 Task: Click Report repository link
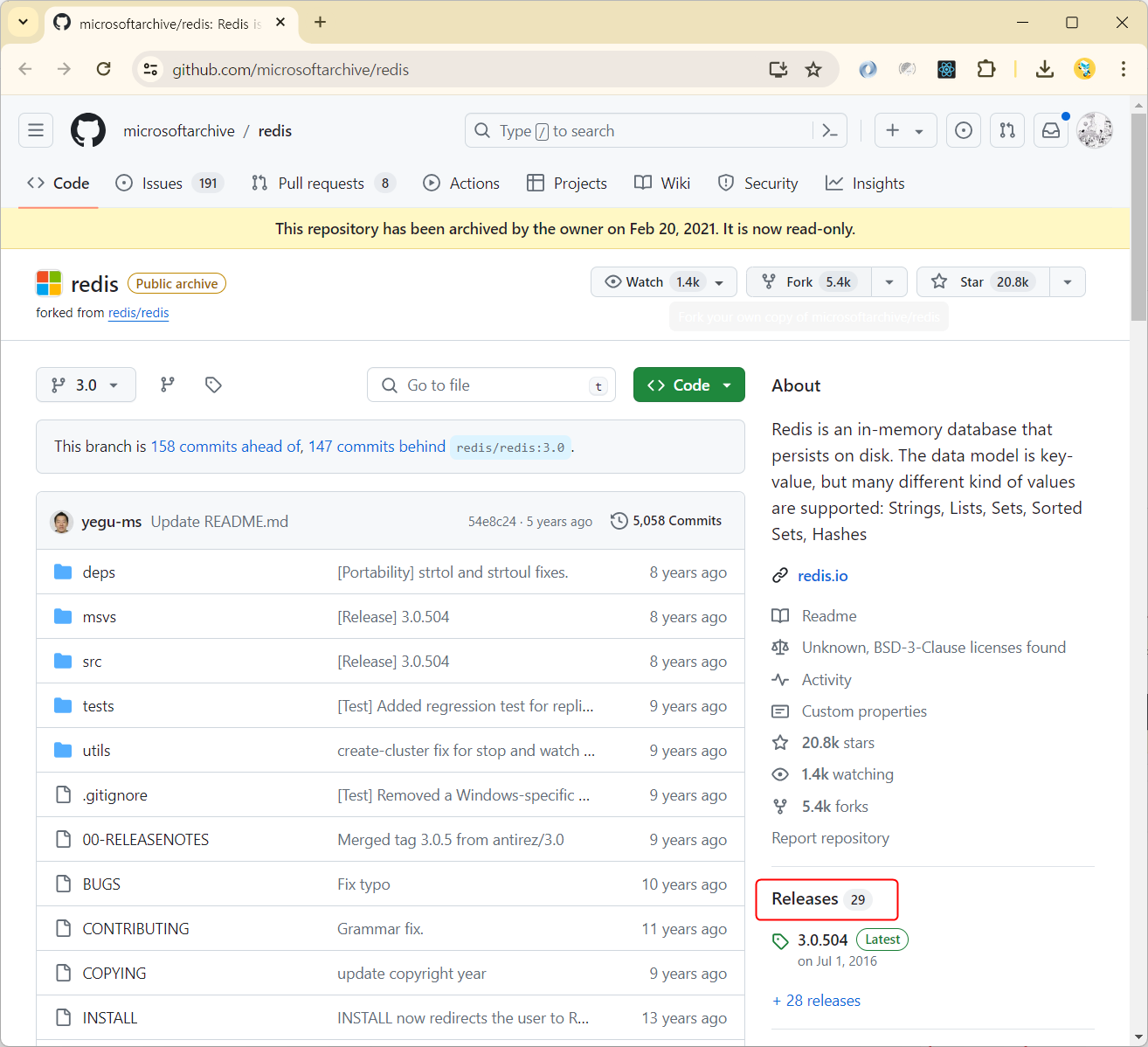(x=830, y=838)
